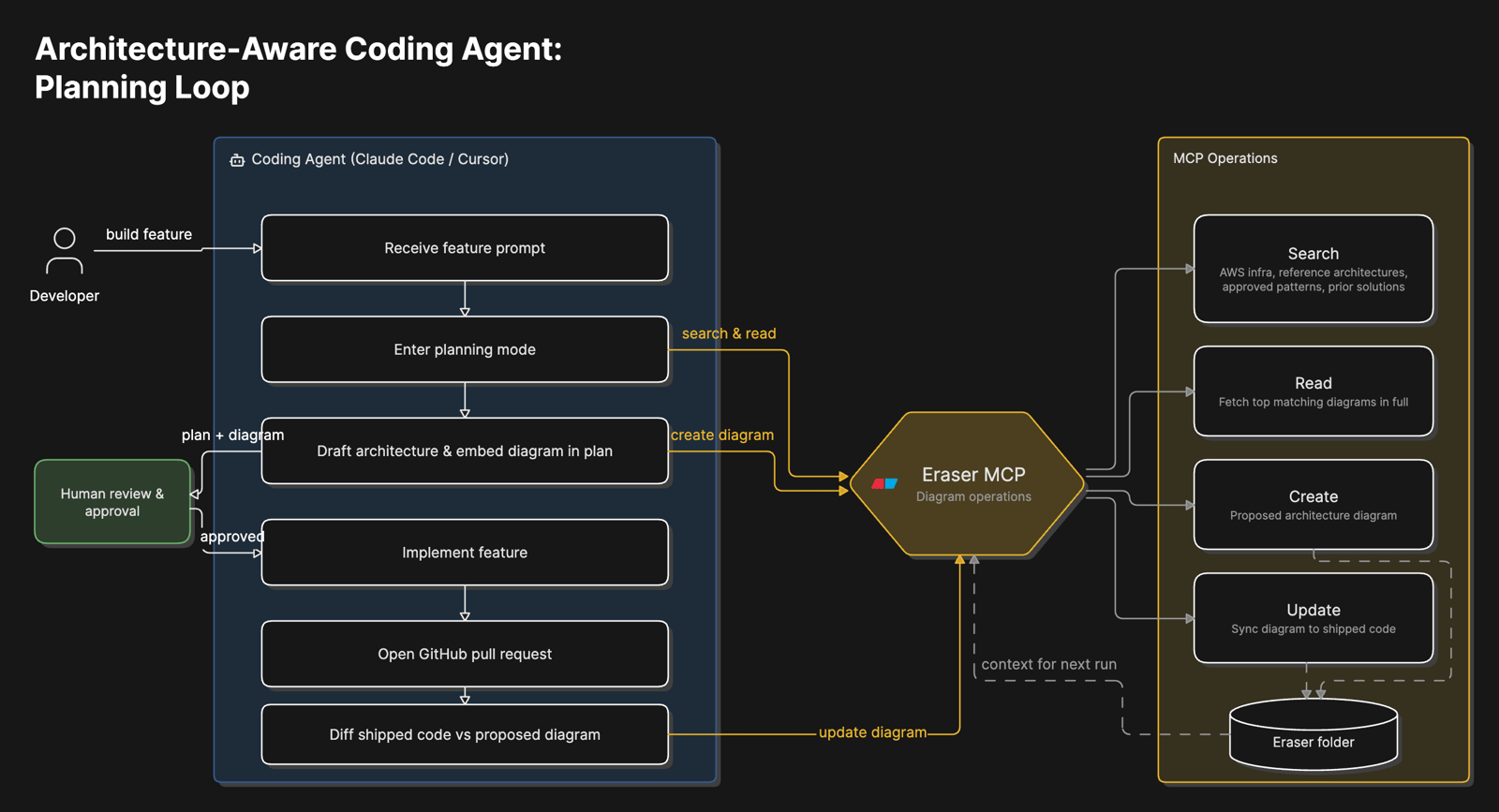This screenshot has height=812, width=1499.
Task: Click the 'update diagram' connector label
Action: click(872, 732)
